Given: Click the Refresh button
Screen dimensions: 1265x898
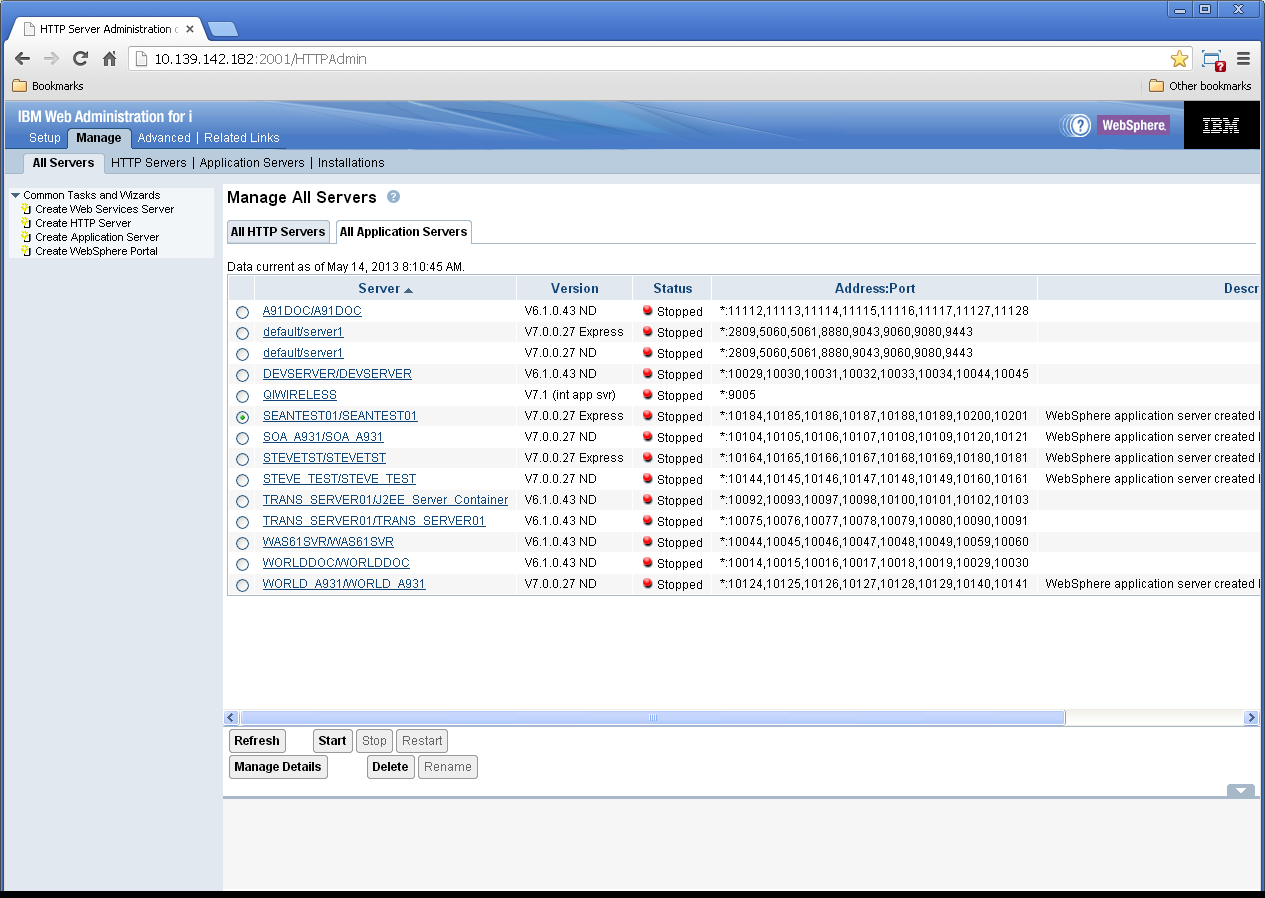Looking at the screenshot, I should pos(257,741).
